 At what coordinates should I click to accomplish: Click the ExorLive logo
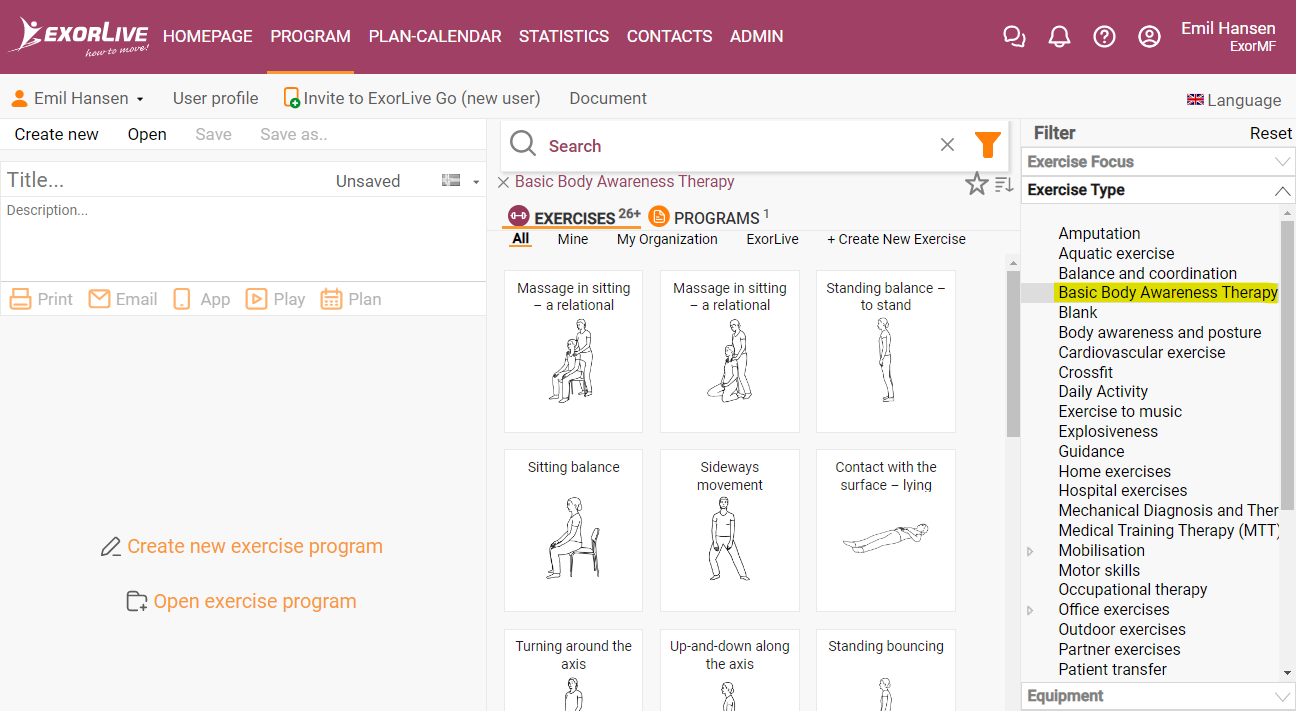[x=78, y=36]
